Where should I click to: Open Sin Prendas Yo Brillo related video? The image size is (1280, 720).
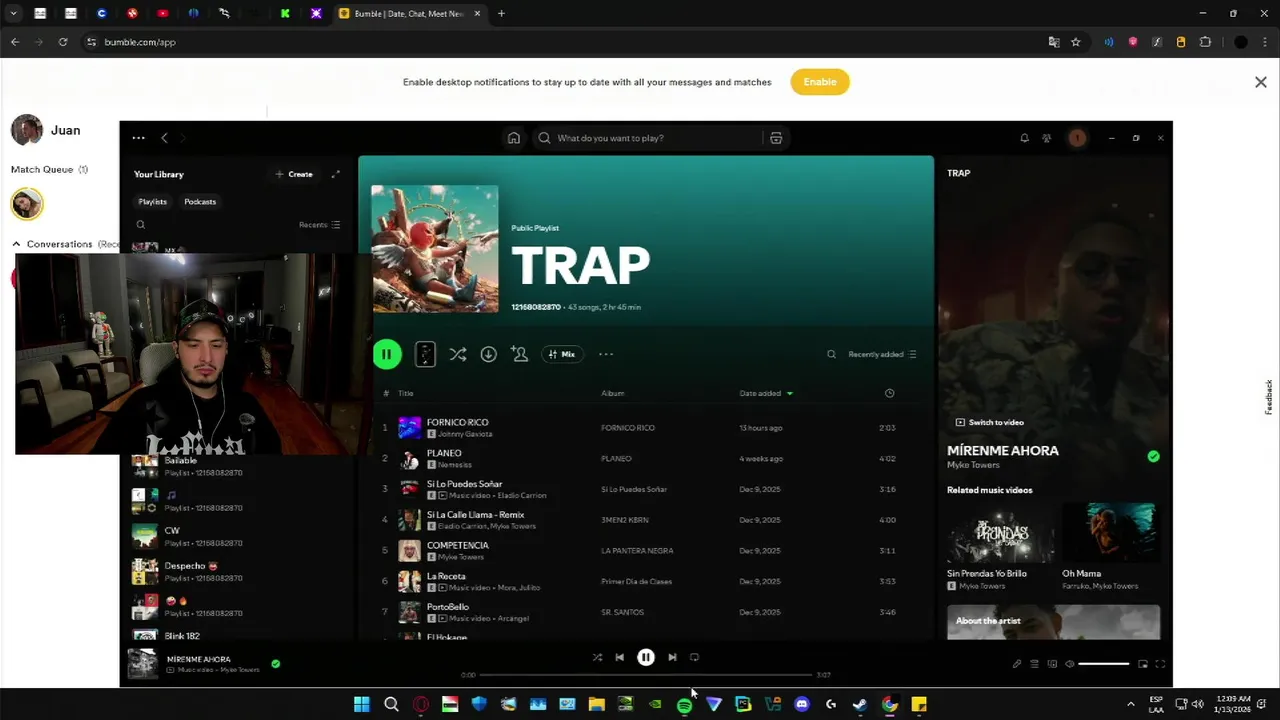click(1001, 546)
